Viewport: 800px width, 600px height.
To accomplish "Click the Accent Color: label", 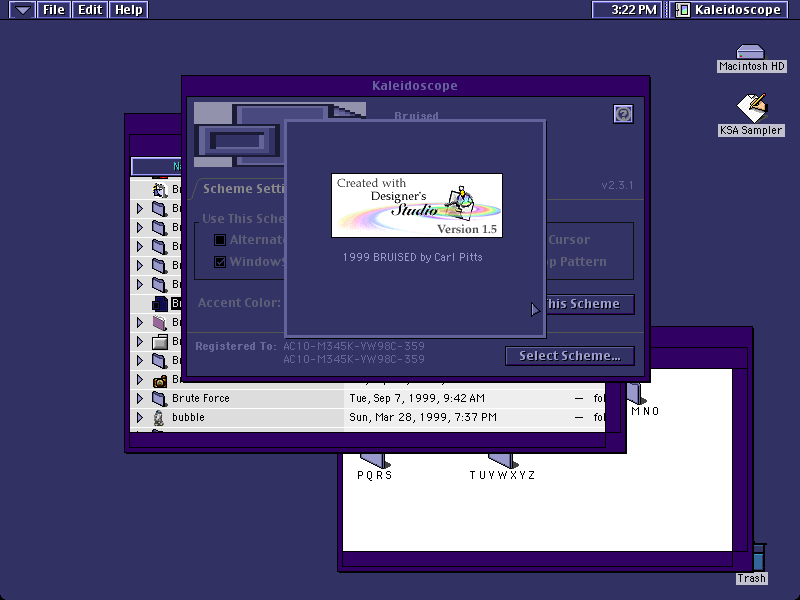I will click(x=239, y=303).
